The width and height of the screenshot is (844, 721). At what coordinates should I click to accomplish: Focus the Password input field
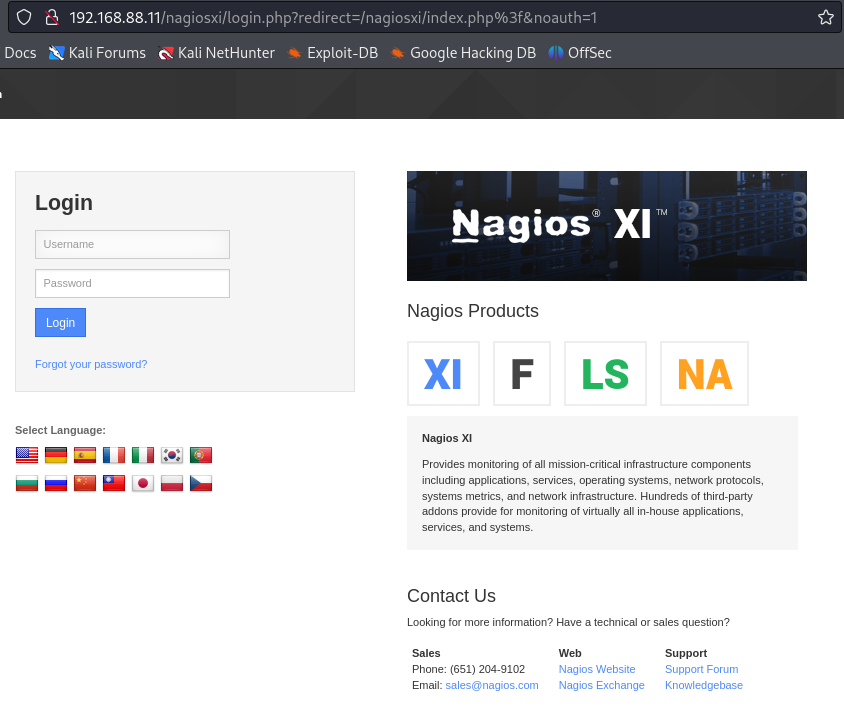tap(132, 283)
